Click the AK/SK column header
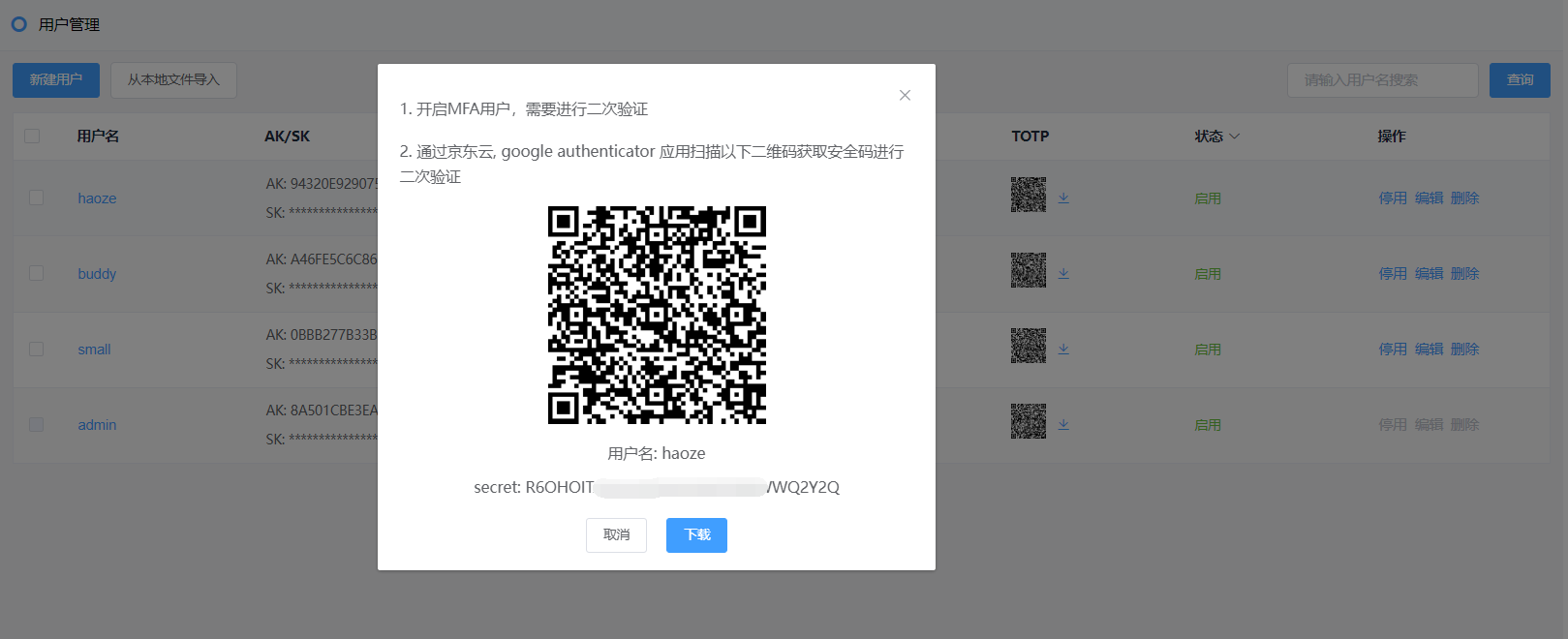The height and width of the screenshot is (639, 1568). pos(288,136)
